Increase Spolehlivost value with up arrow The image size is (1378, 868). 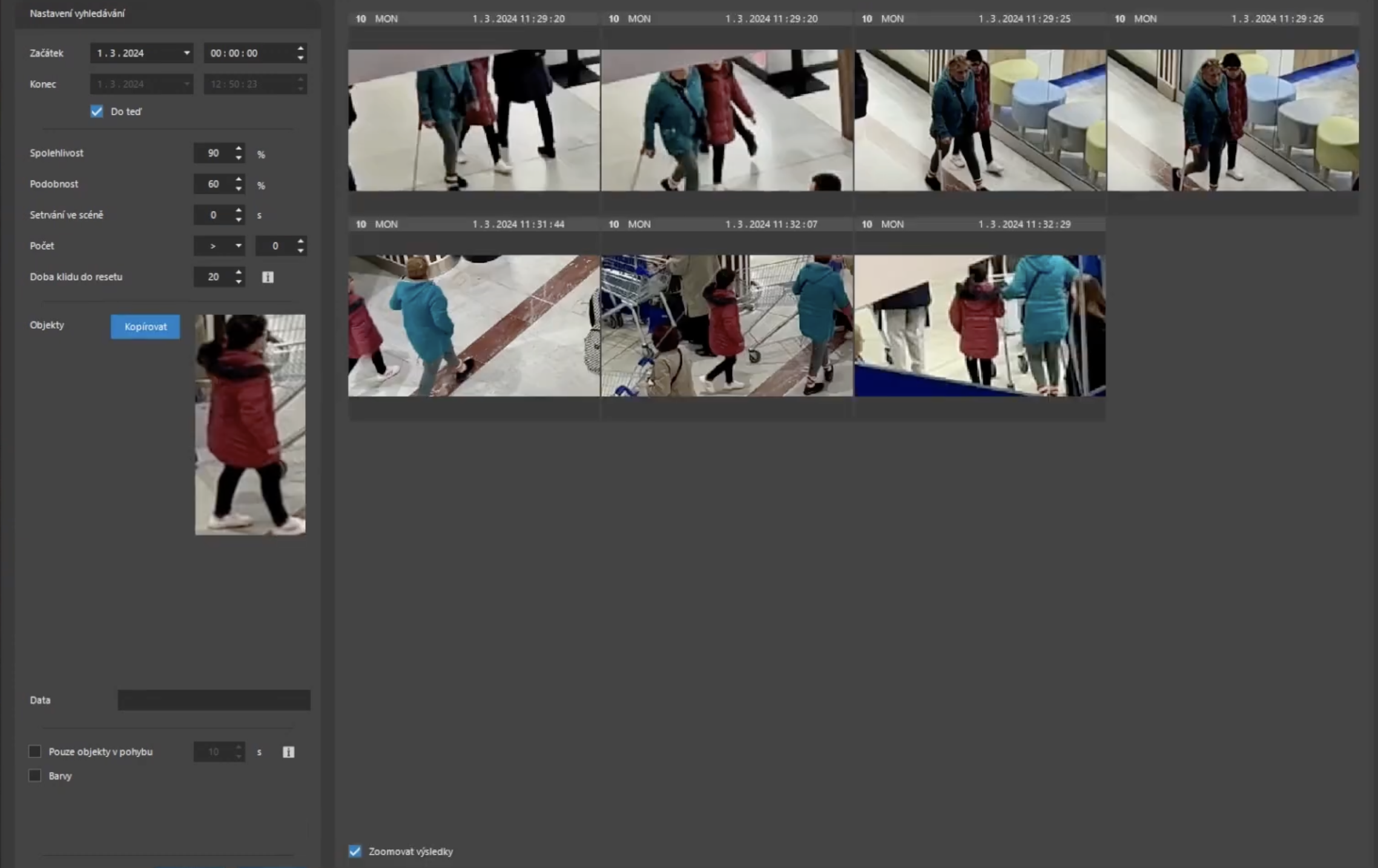pyautogui.click(x=239, y=148)
